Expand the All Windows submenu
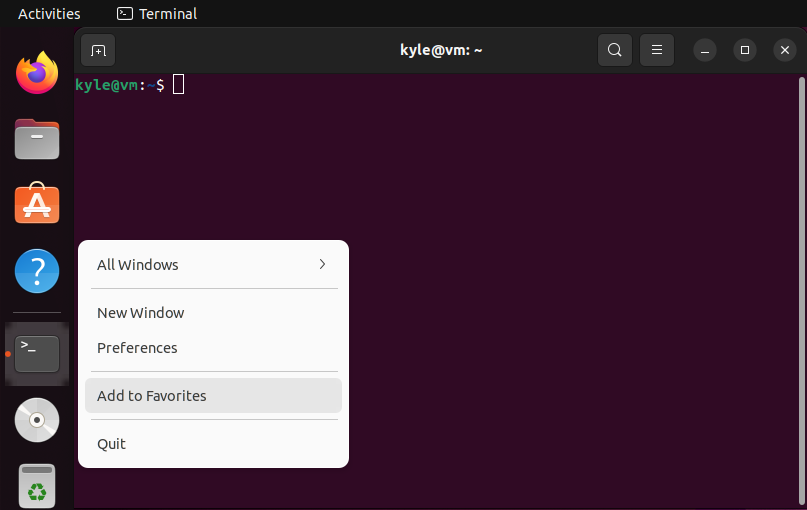807x510 pixels. click(214, 265)
